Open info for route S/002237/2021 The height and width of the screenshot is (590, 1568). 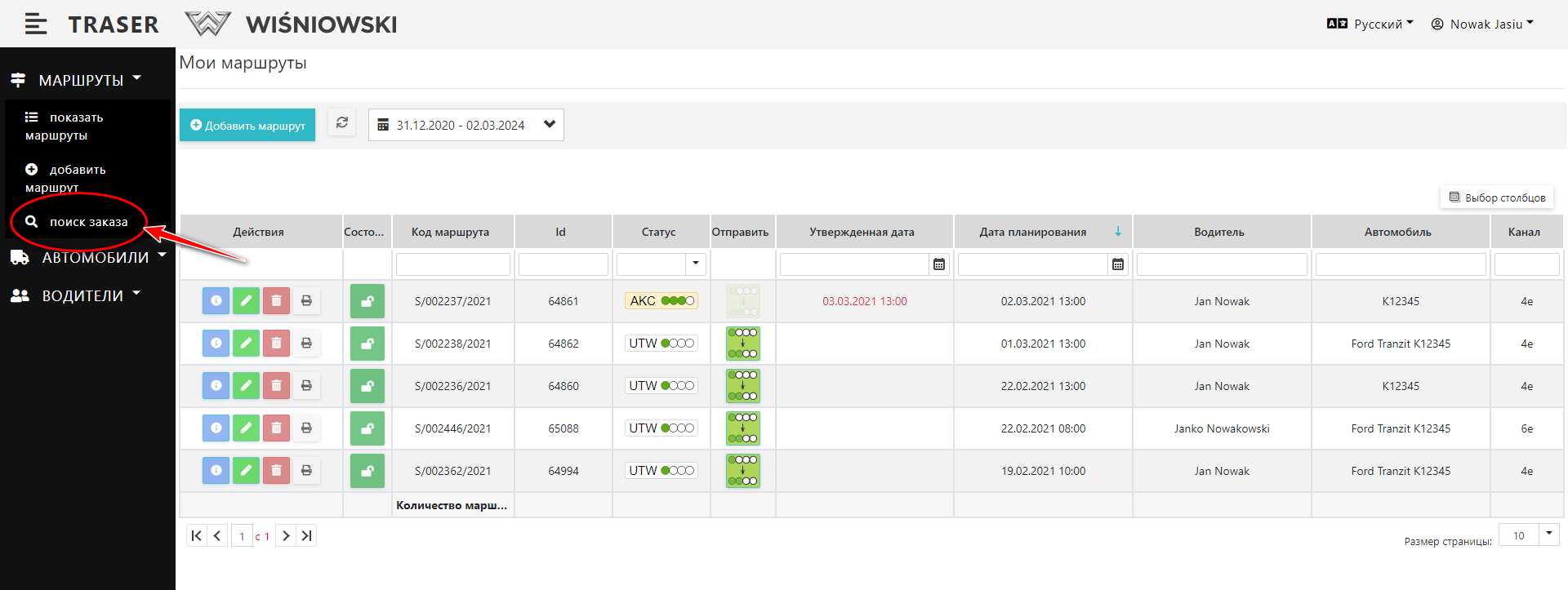(216, 301)
